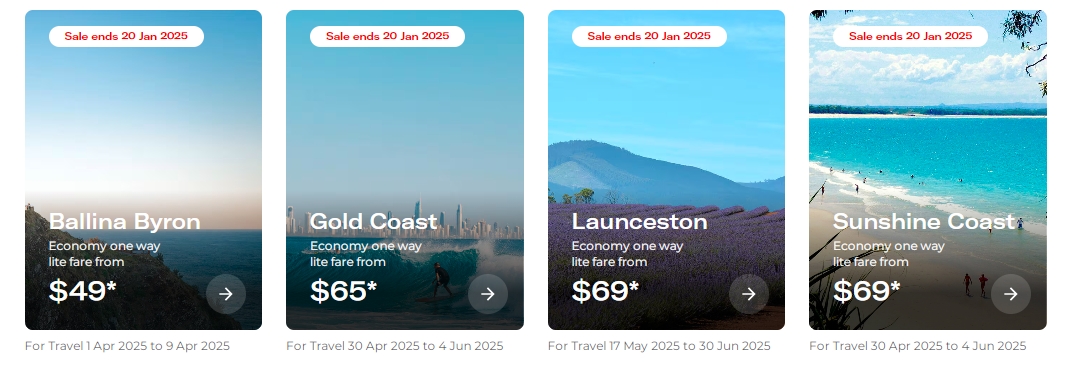Open the Gold Coast destination title
Viewport: 1077px width, 370px height.
tap(374, 222)
